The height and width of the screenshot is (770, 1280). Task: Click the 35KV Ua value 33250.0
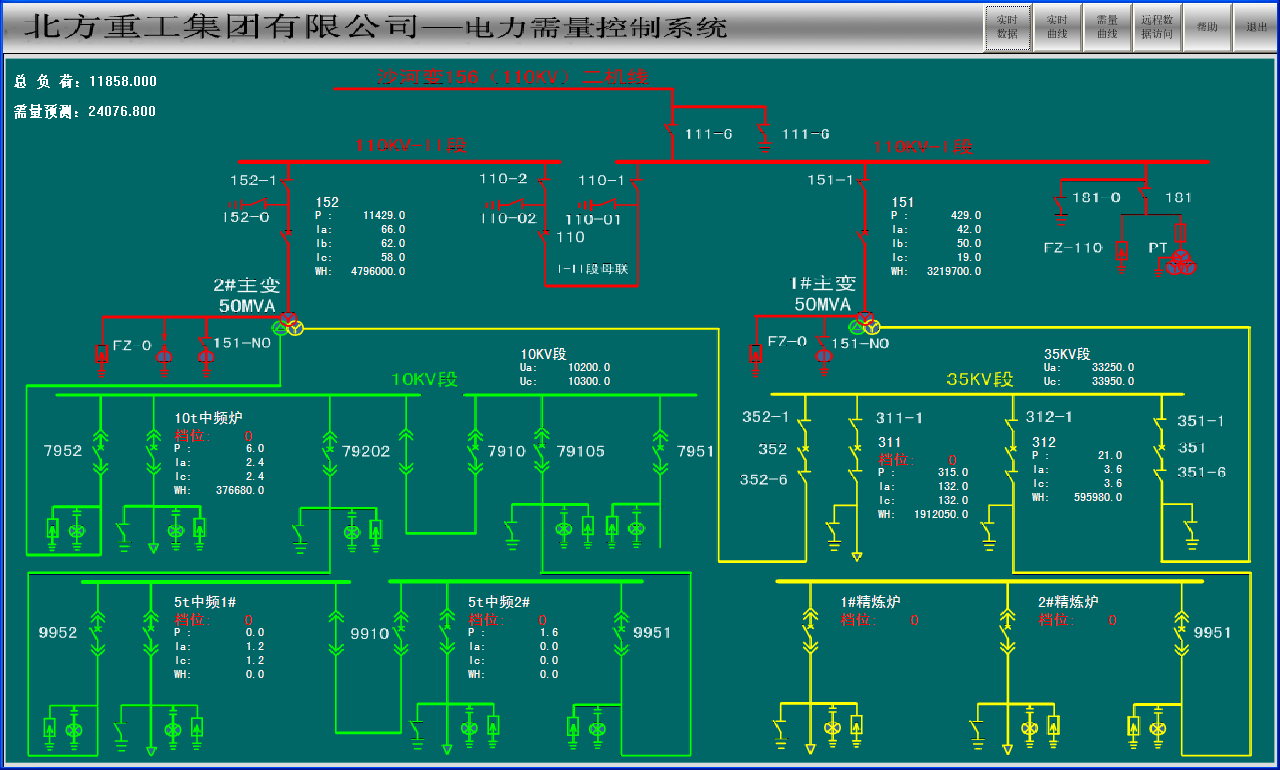[1113, 367]
